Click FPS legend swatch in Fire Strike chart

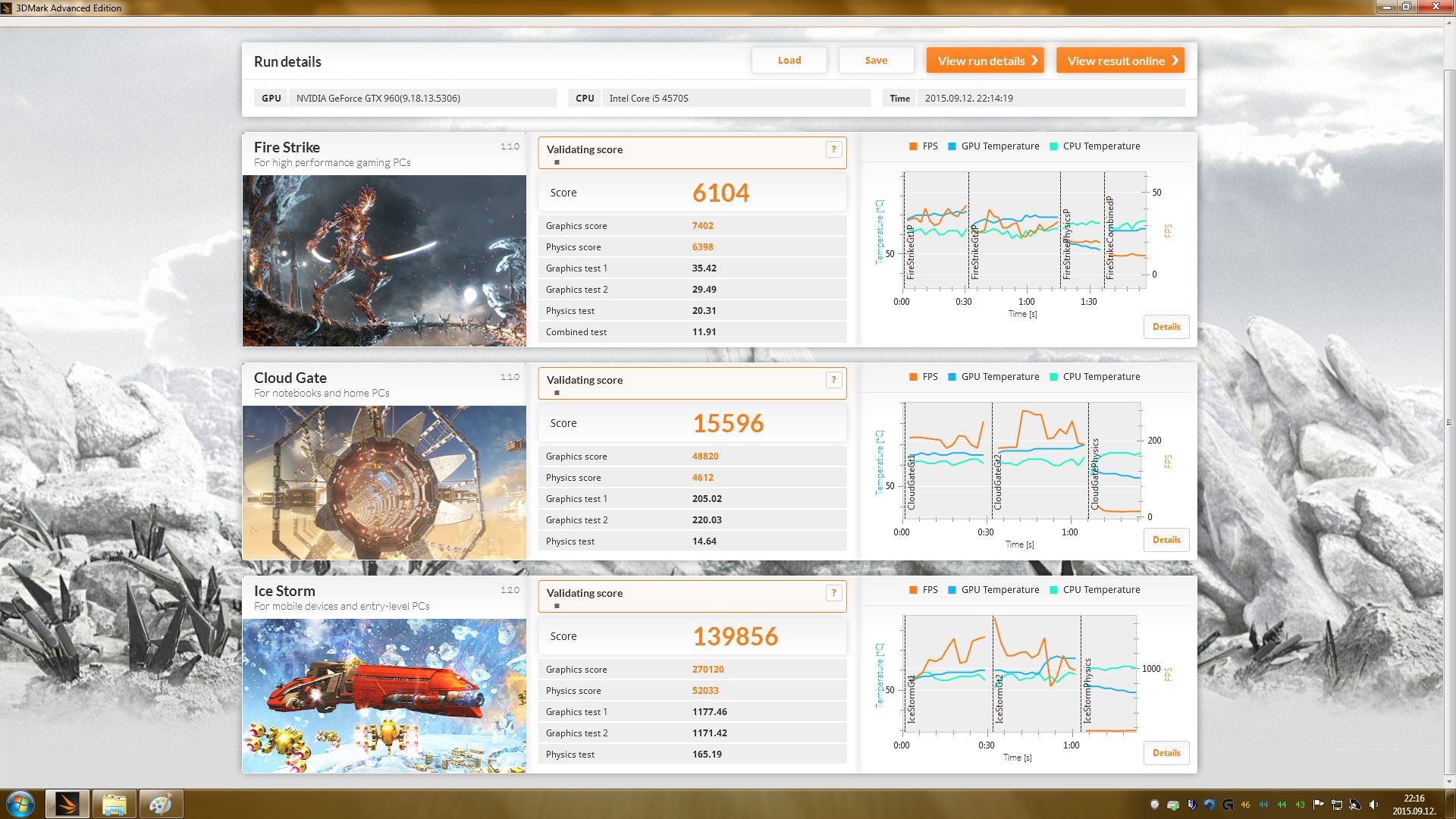pyautogui.click(x=913, y=146)
